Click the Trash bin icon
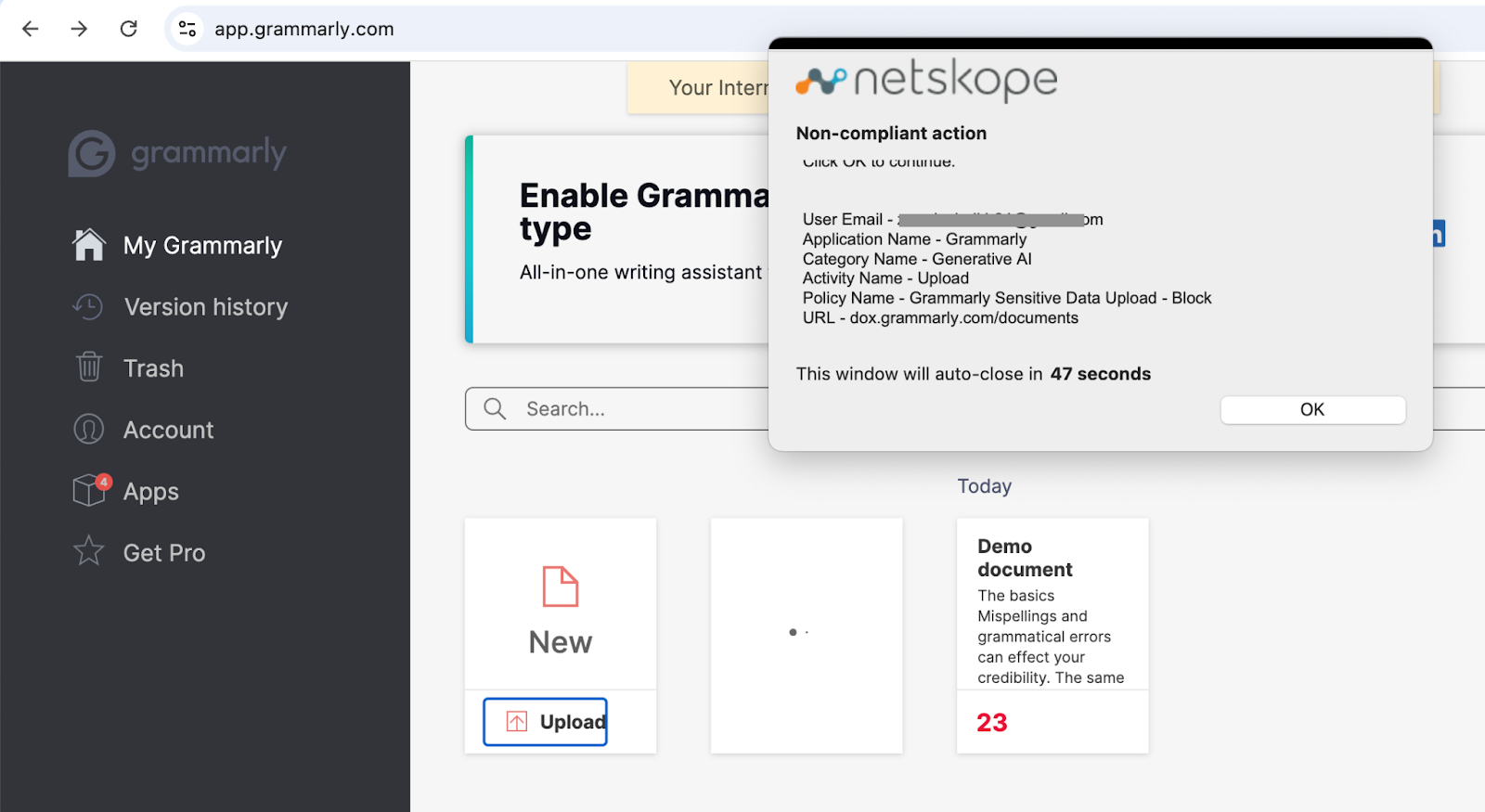 click(89, 367)
